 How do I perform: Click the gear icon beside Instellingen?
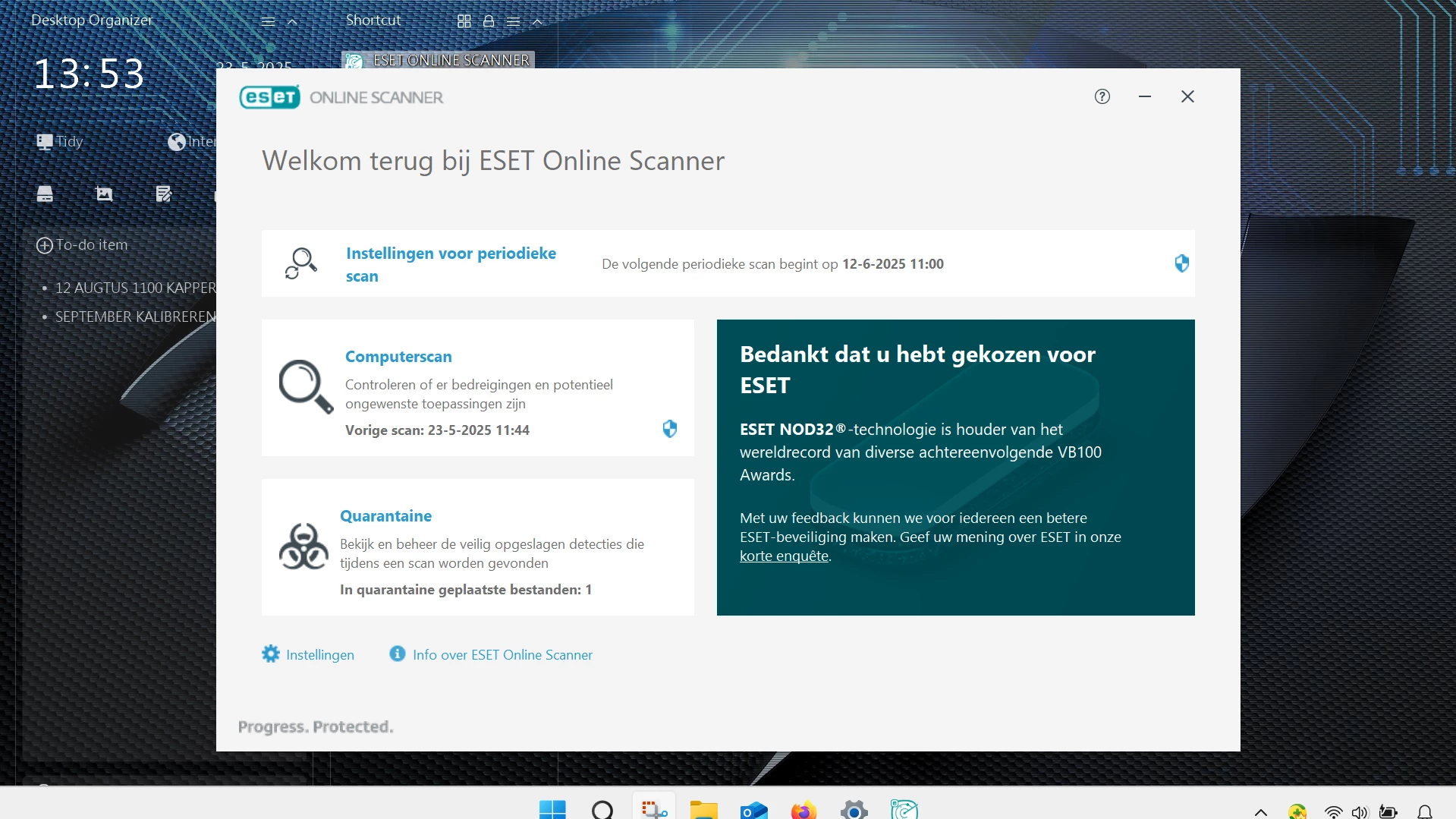click(271, 654)
